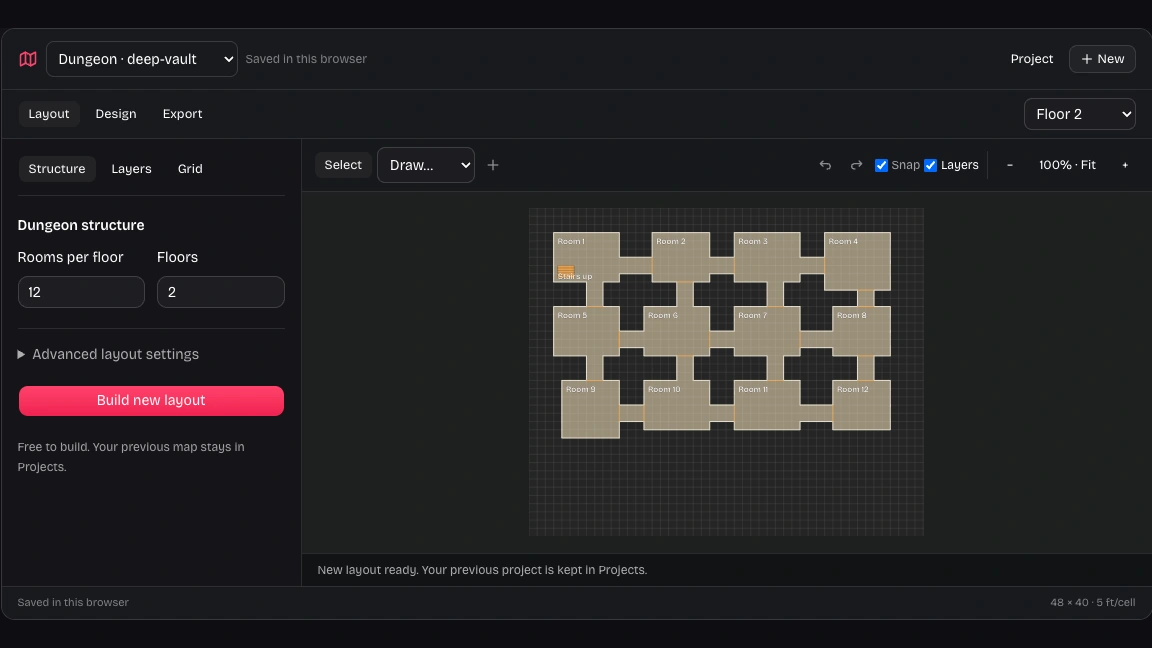Select Room 8 on the map
The width and height of the screenshot is (1152, 648).
[x=862, y=331]
